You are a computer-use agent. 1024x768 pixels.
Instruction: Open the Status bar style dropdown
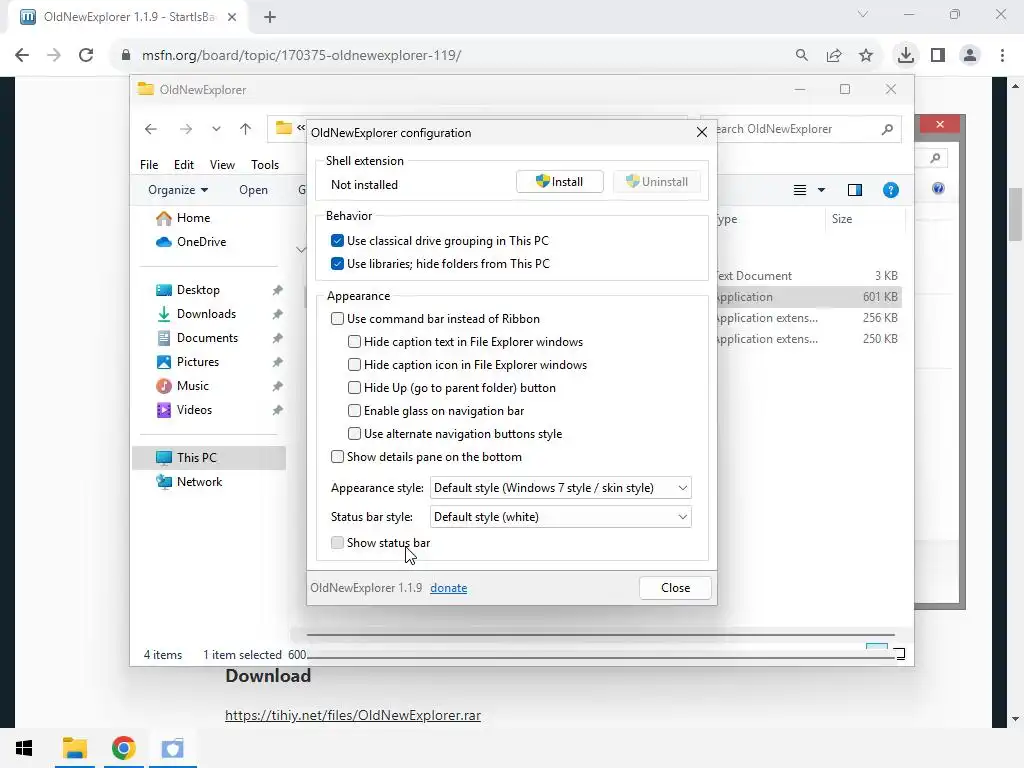pos(560,517)
